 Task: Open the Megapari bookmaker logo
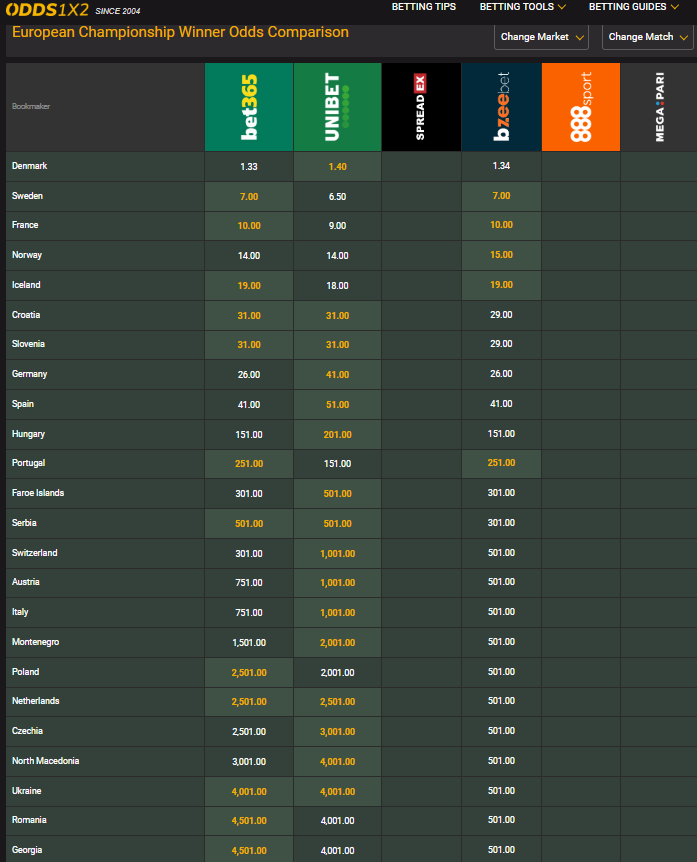pyautogui.click(x=658, y=107)
